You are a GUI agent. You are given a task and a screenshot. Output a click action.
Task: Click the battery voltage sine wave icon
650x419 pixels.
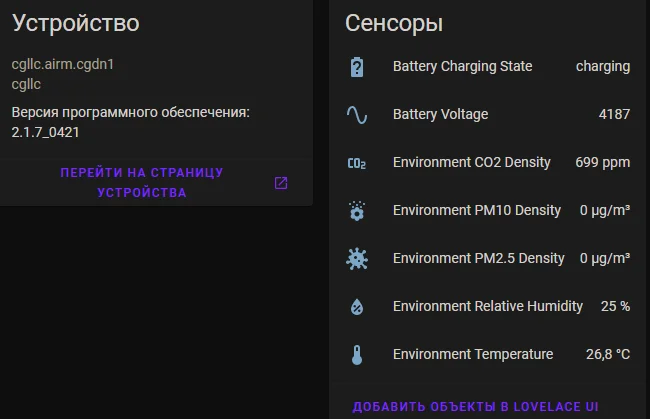pyautogui.click(x=357, y=115)
